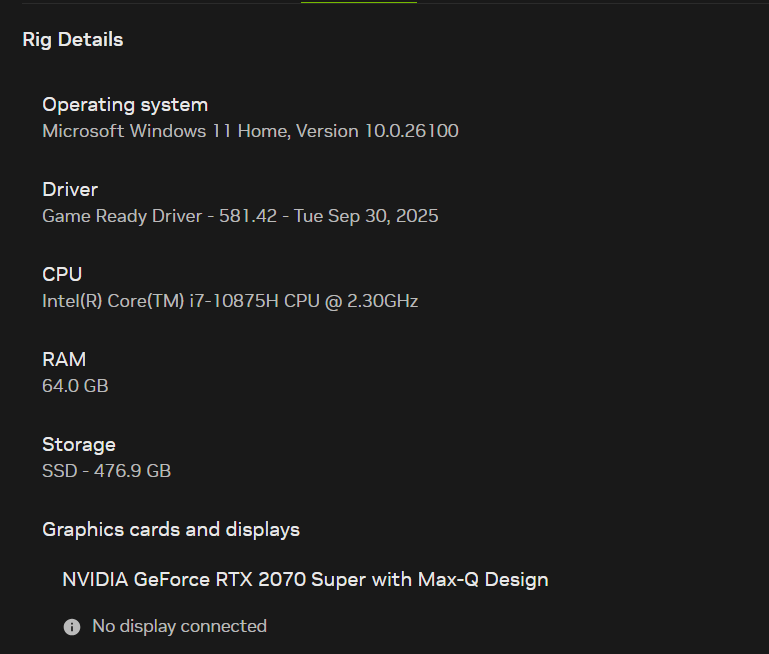The width and height of the screenshot is (769, 654).
Task: Click the Graphics cards and displays label
Action: [171, 529]
